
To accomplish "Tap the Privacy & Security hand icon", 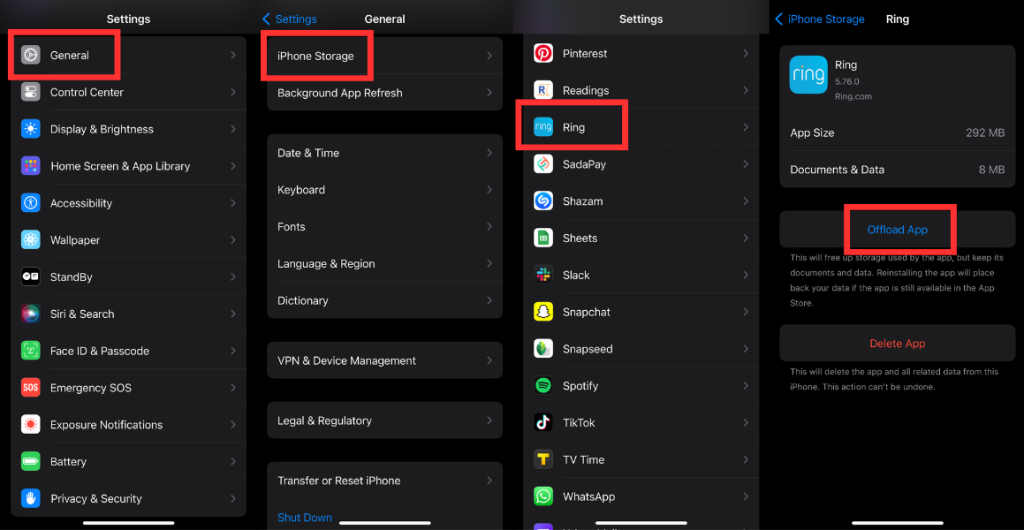I will click(31, 499).
